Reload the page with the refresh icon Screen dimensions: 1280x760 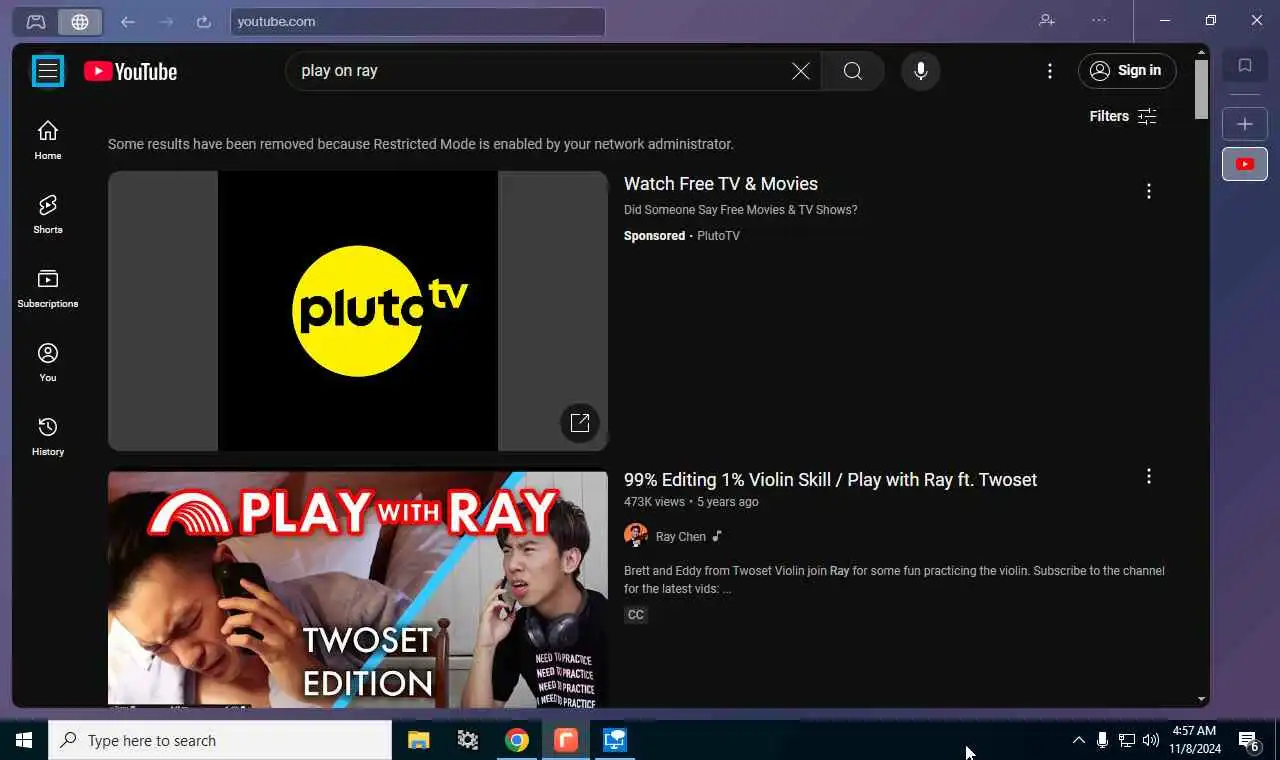204,21
